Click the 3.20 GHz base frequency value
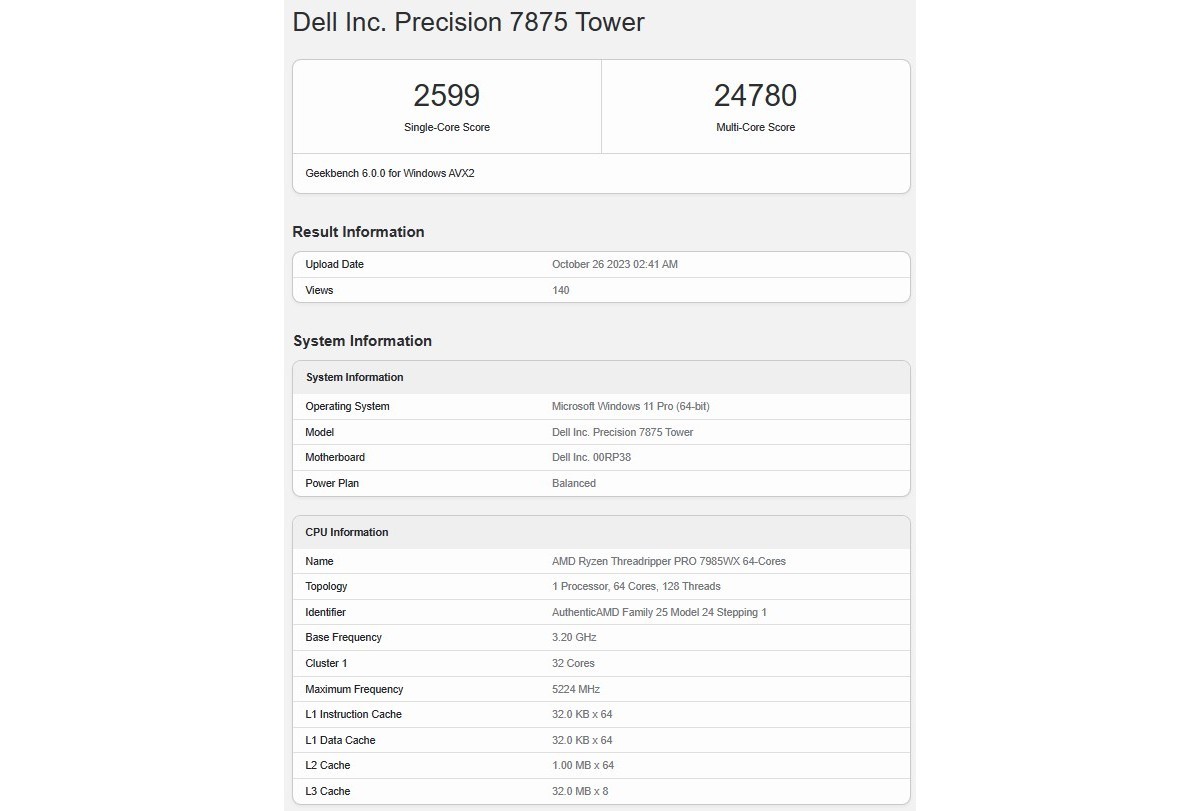 click(x=573, y=637)
